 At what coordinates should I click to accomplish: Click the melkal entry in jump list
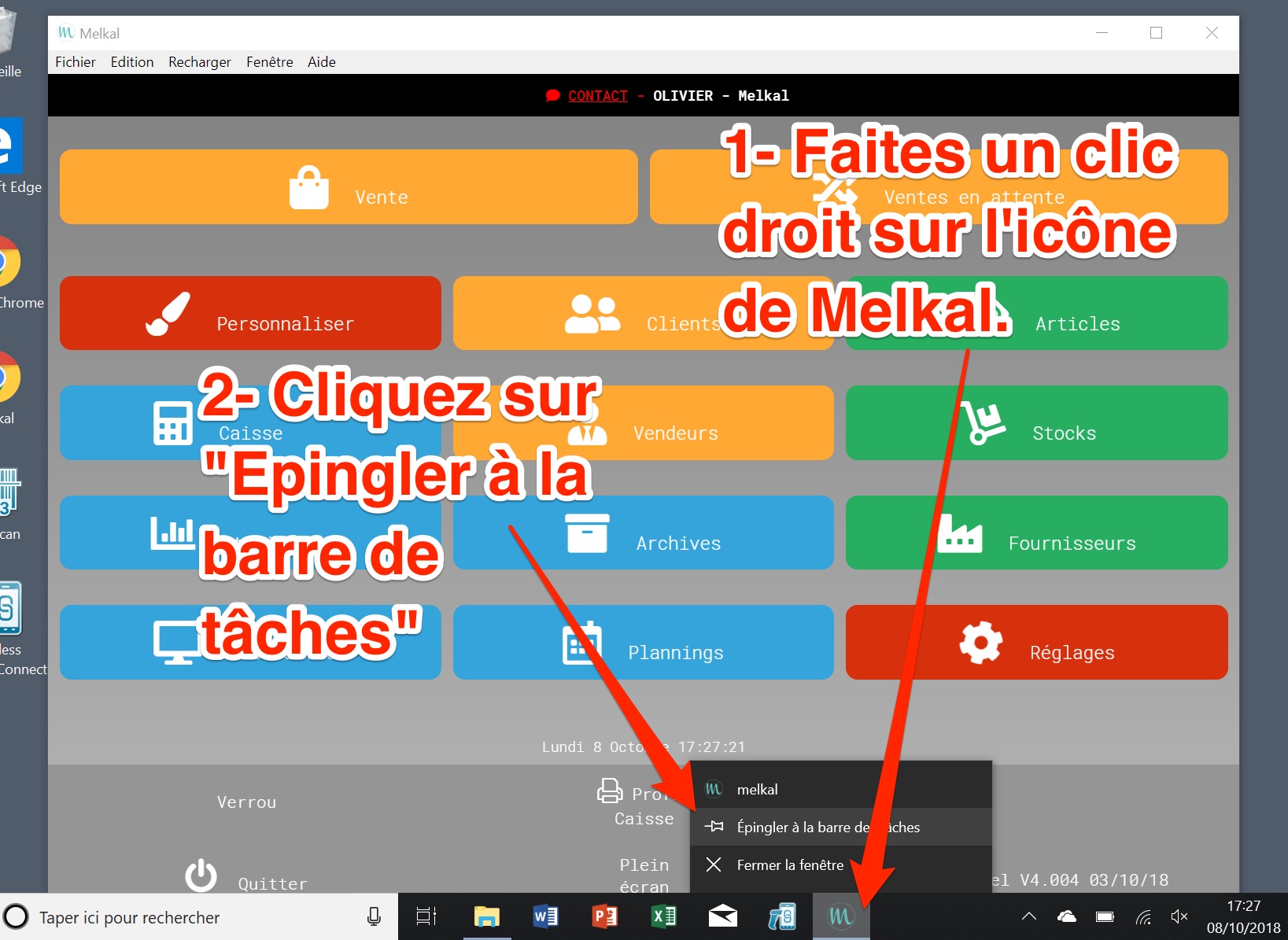841,789
